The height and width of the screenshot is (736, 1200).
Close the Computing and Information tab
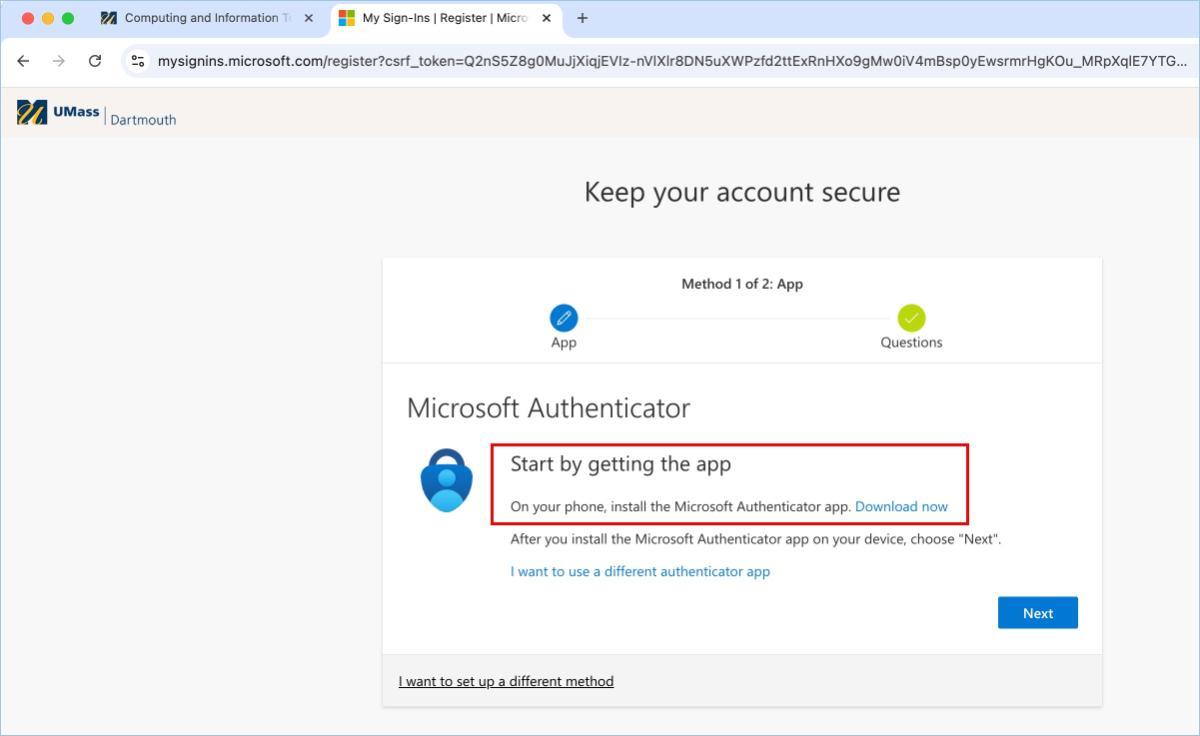(x=308, y=18)
